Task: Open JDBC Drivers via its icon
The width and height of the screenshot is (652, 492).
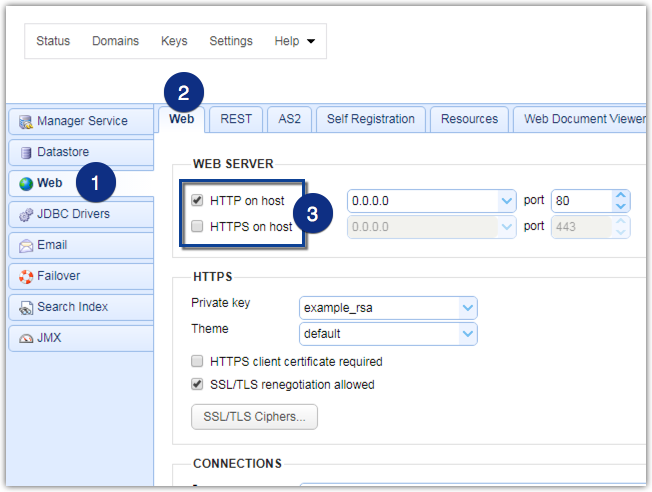Action: coord(26,214)
